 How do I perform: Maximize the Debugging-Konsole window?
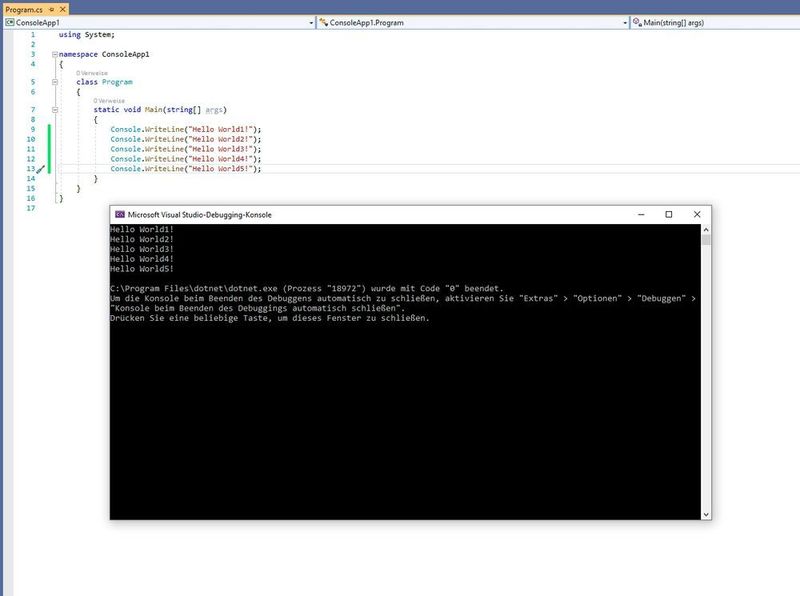pos(669,215)
